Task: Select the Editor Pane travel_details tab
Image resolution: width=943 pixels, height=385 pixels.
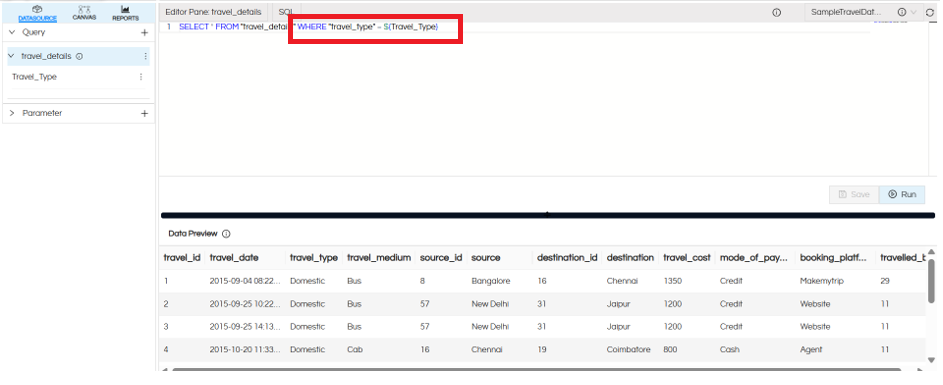Action: coord(213,12)
